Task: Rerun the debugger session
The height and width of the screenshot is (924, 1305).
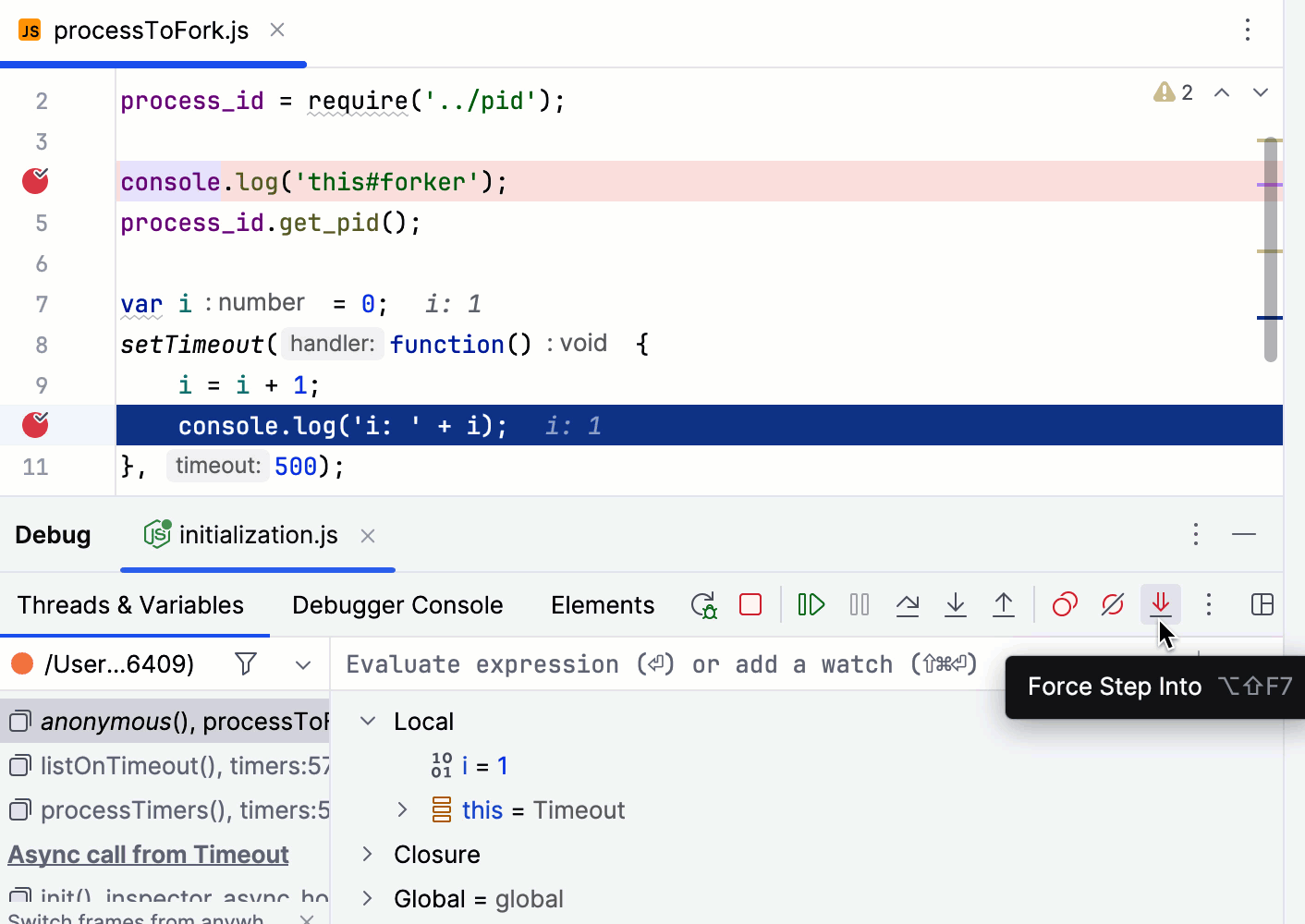Action: point(703,604)
